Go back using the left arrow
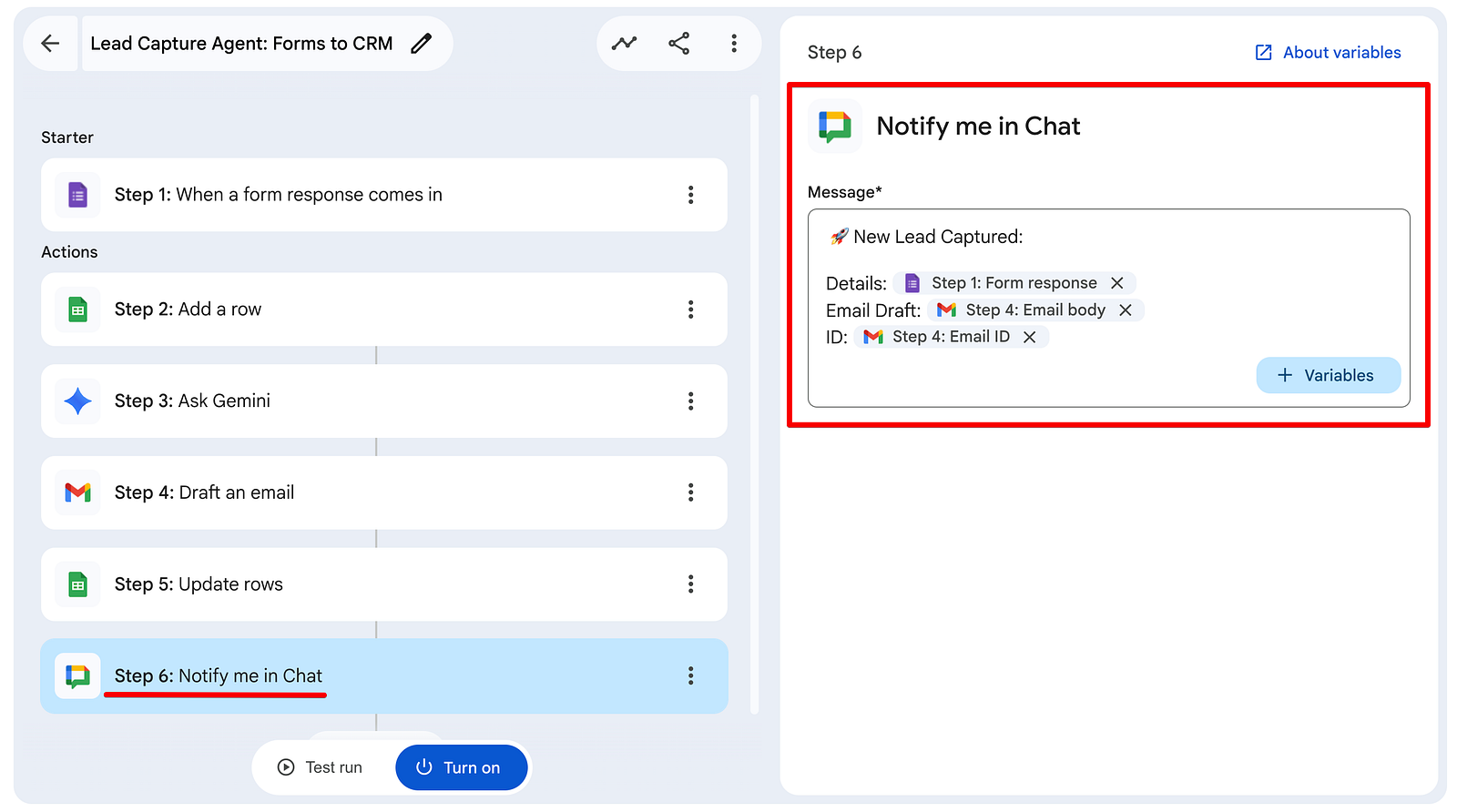This screenshot has width=1457, height=812. click(x=50, y=43)
